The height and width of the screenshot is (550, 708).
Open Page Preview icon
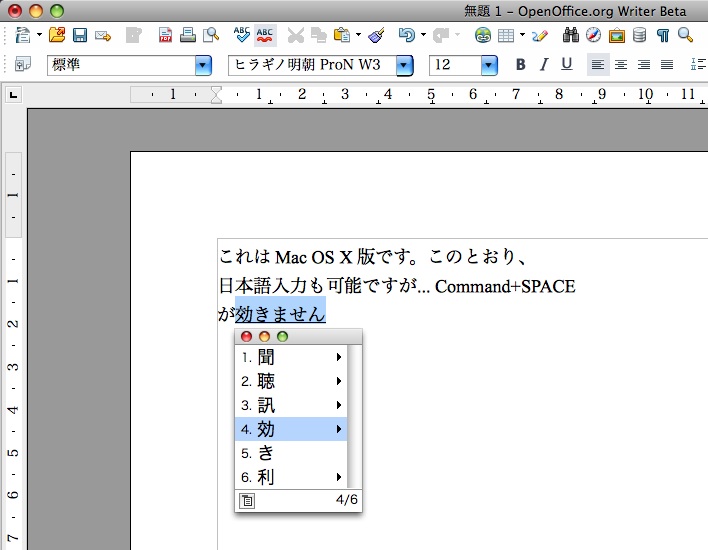pos(211,35)
